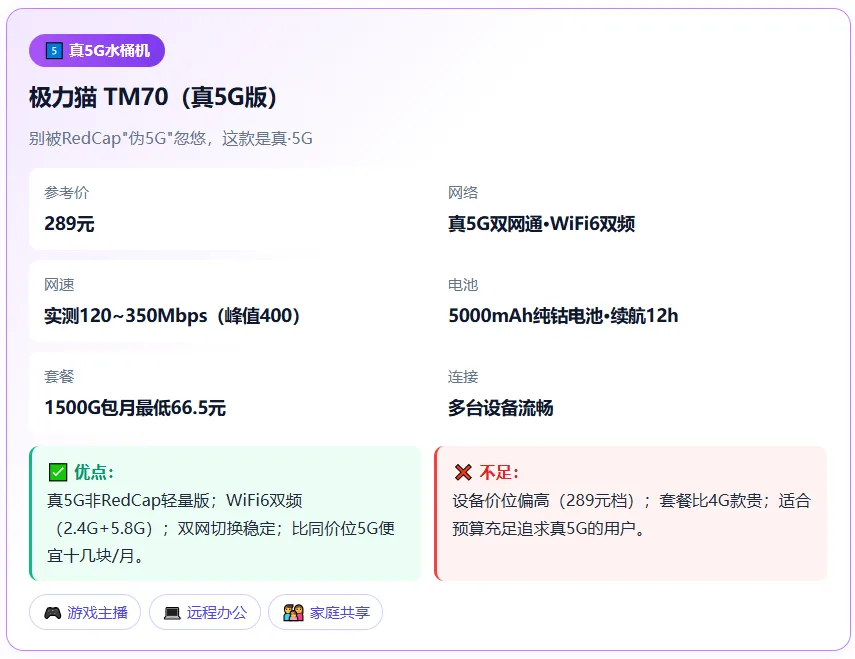
Task: Click the advantages paragraph starting 真5G非RedCap
Action: (221, 528)
